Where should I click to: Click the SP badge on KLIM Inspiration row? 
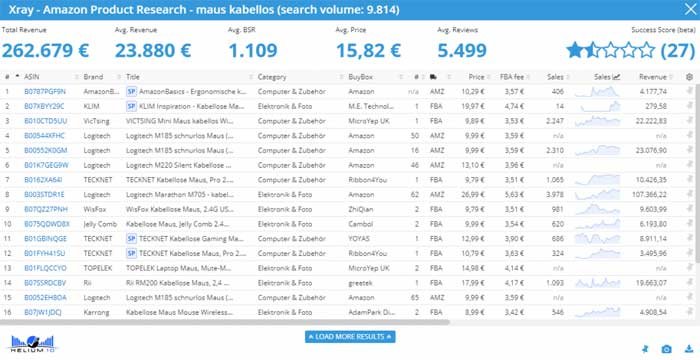[131, 106]
